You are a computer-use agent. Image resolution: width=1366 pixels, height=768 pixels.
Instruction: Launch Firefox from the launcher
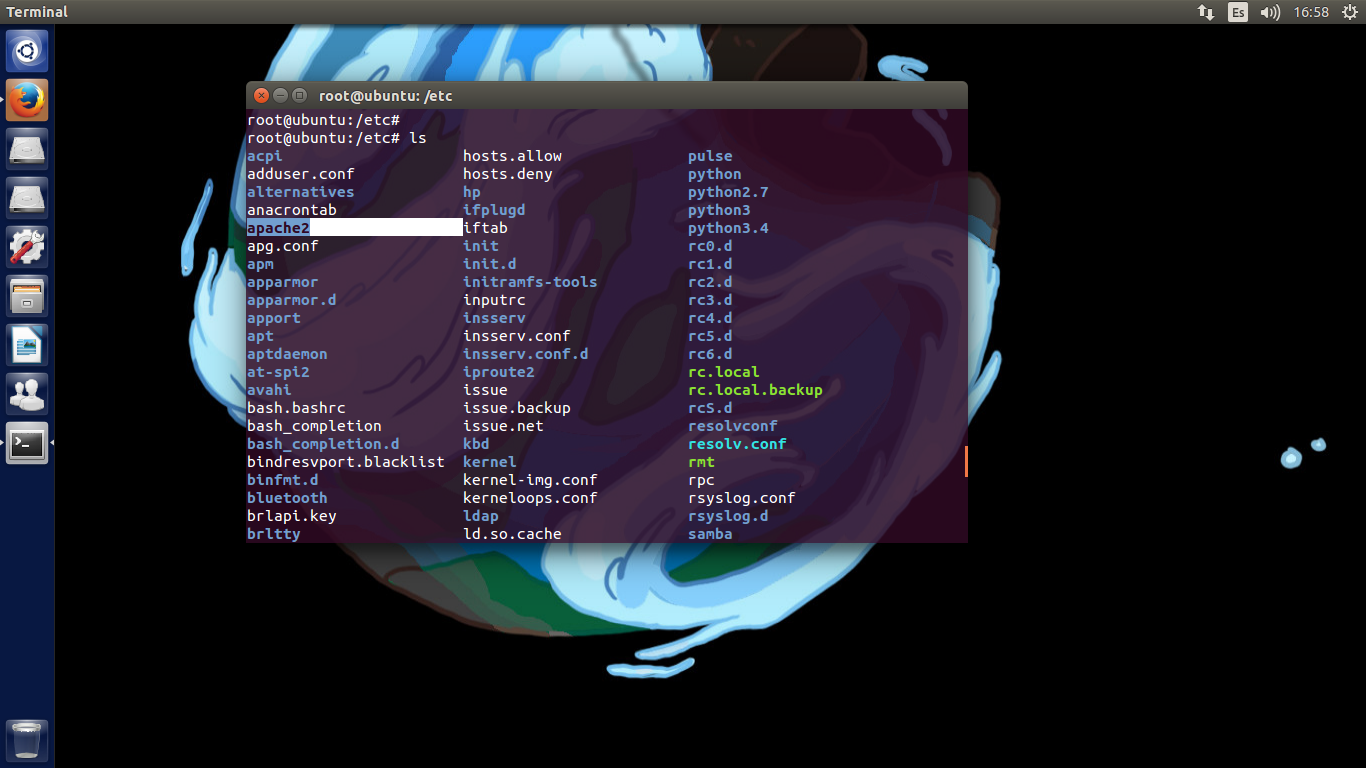27,100
